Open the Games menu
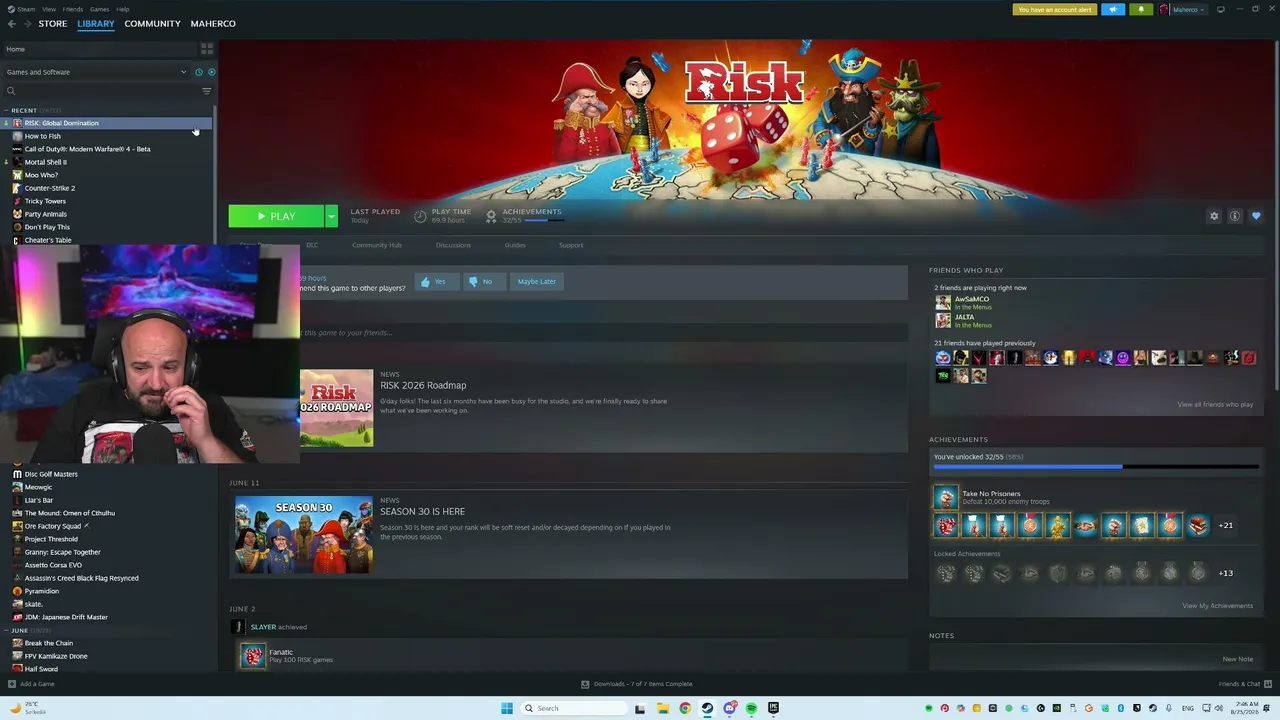 tap(100, 9)
